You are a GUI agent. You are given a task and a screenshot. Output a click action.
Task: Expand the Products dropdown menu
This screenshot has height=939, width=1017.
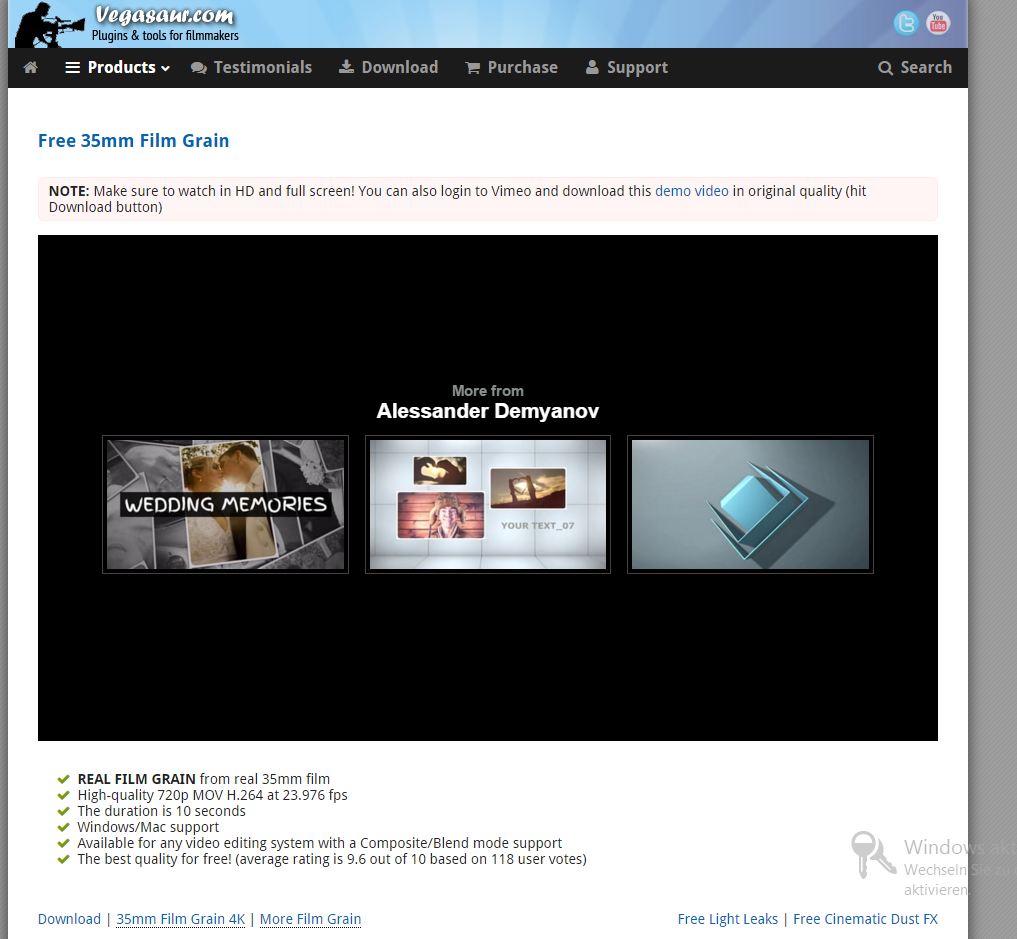[117, 67]
